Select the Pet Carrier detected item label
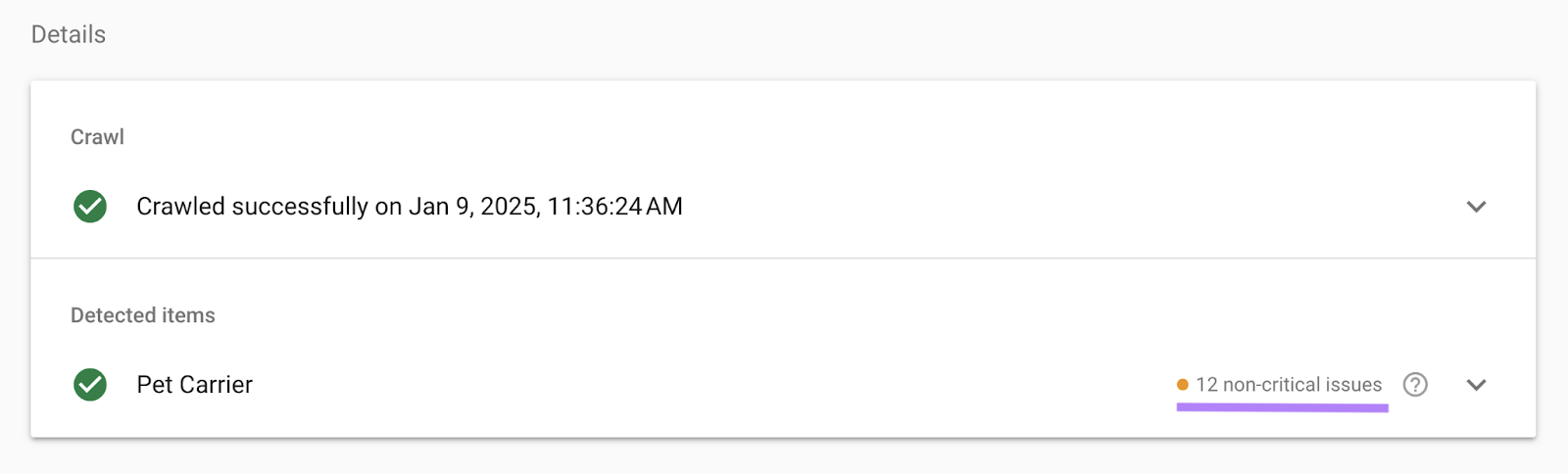The width and height of the screenshot is (1568, 474). click(194, 385)
